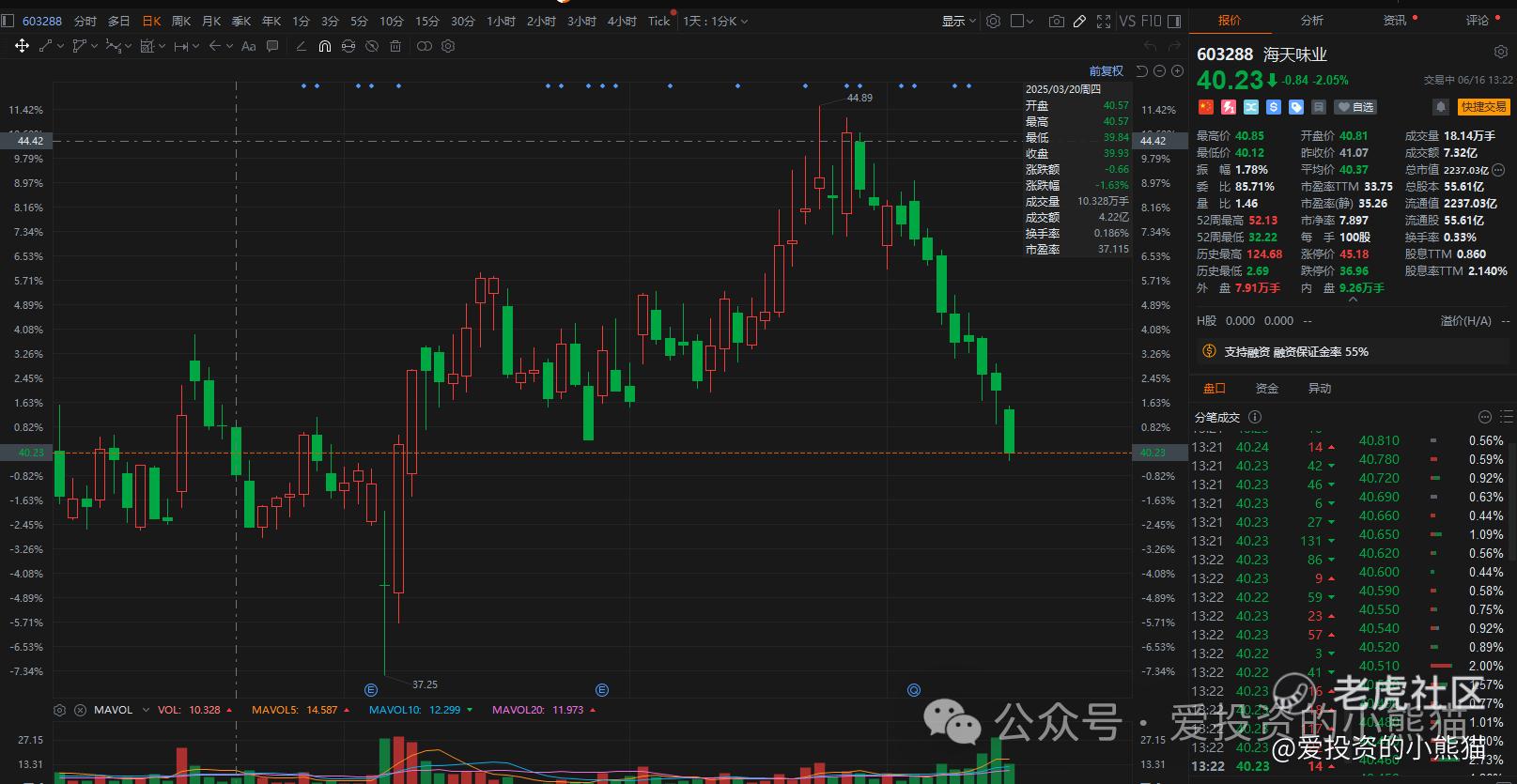Click the pencil draw icon in top bar
This screenshot has height=784, width=1517.
coord(1080,21)
